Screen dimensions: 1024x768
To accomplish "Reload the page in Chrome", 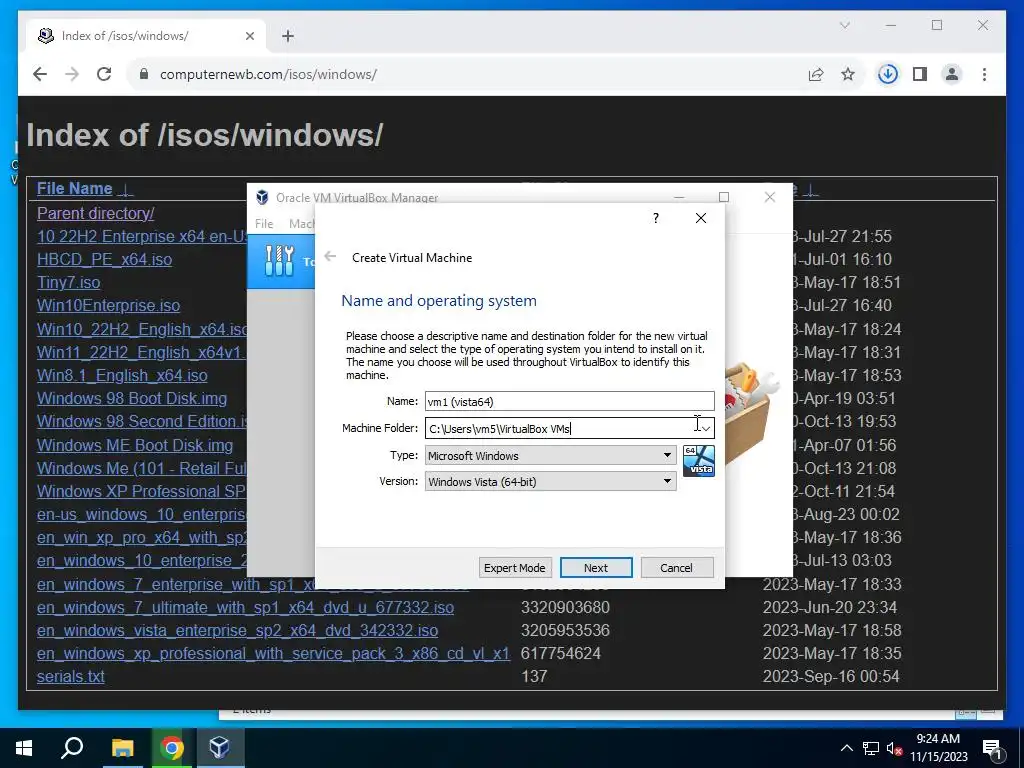I will pyautogui.click(x=104, y=74).
